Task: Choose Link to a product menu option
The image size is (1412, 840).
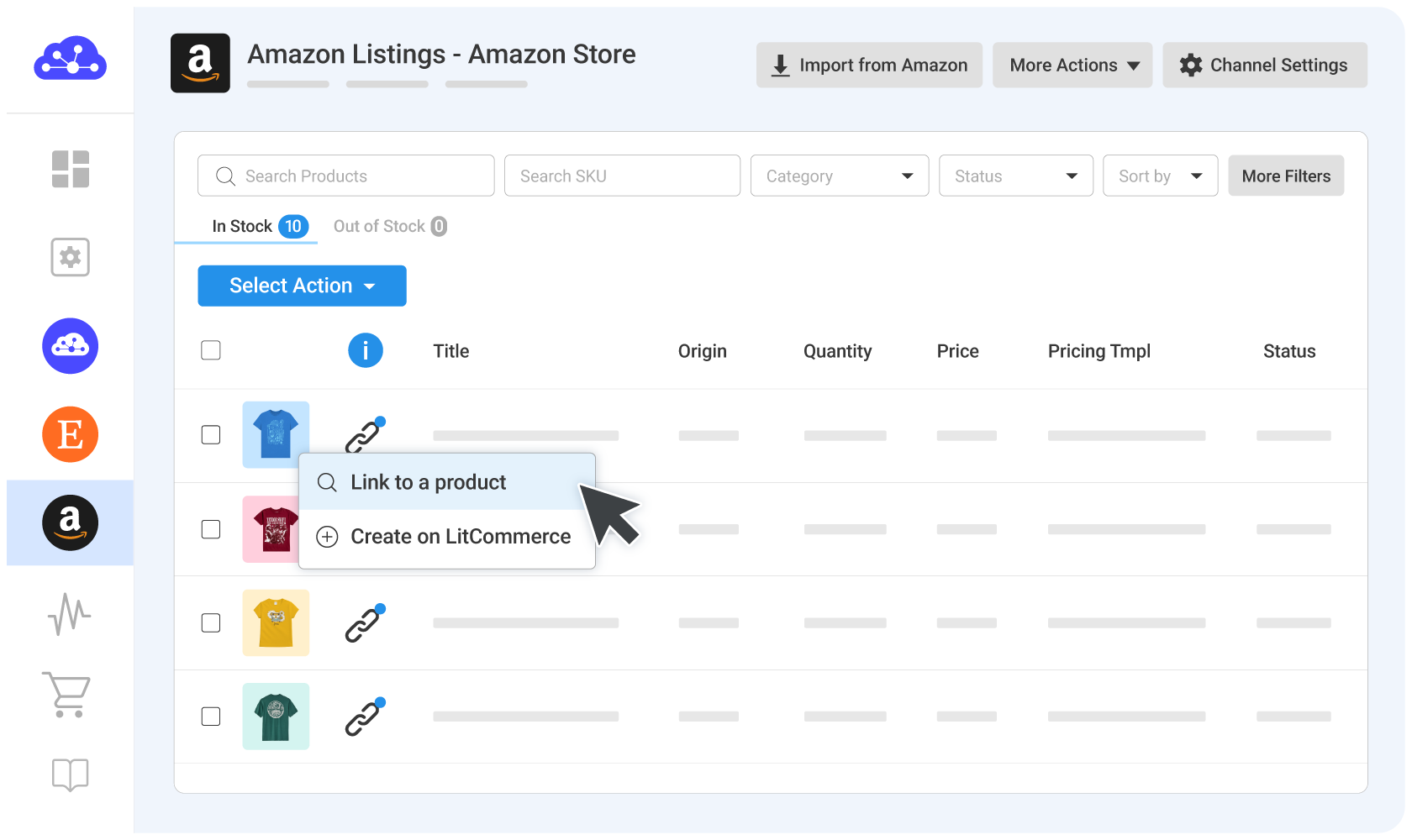Action: (429, 482)
